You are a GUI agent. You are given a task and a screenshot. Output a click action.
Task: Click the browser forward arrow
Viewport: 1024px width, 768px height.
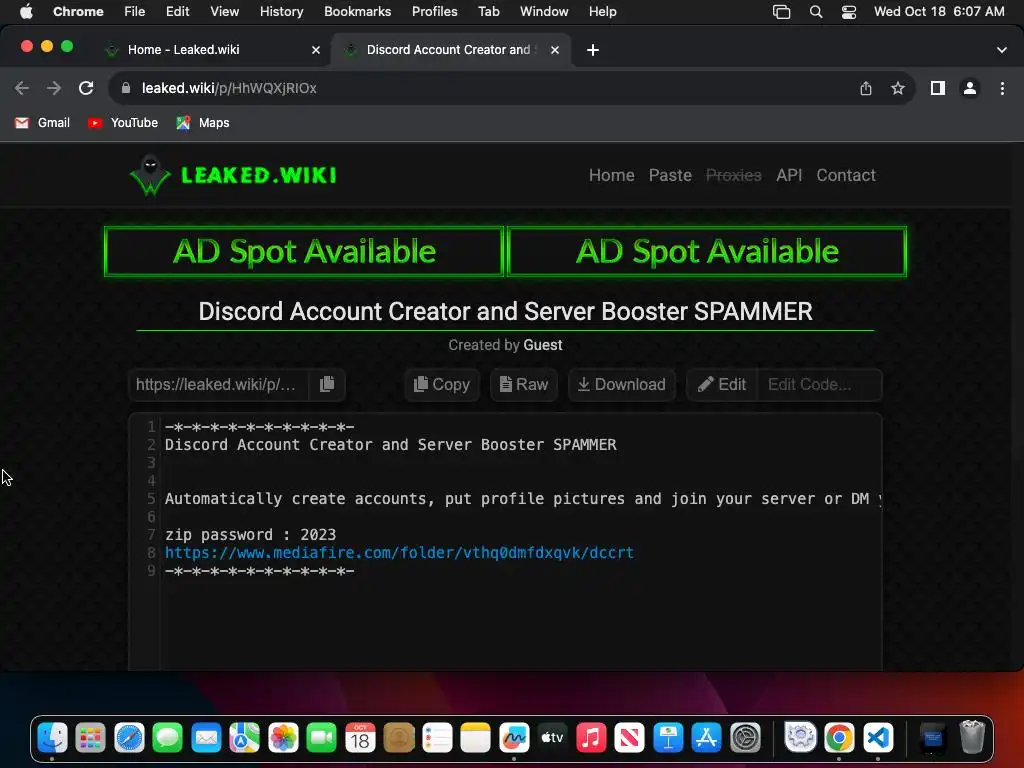pos(54,88)
